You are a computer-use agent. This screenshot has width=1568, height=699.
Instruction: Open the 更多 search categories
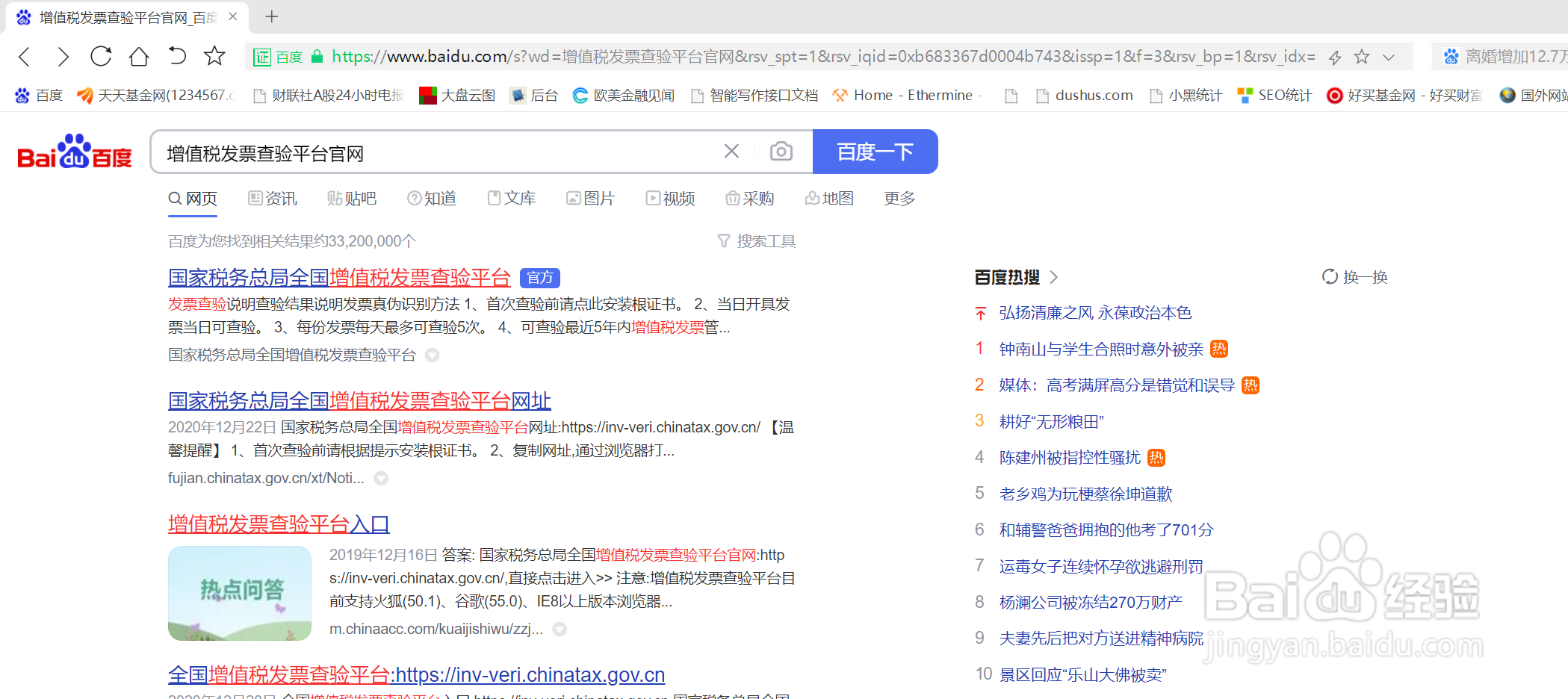pos(899,199)
